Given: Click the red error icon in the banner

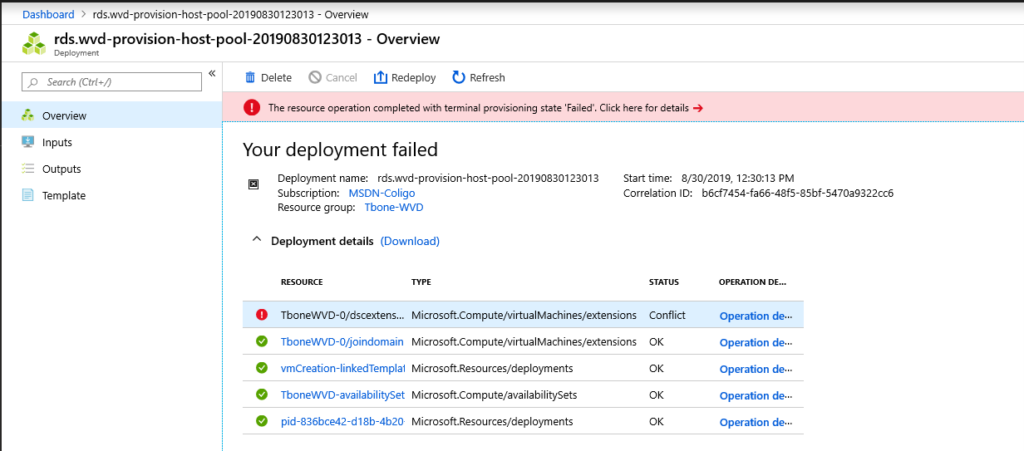Looking at the screenshot, I should [x=252, y=108].
